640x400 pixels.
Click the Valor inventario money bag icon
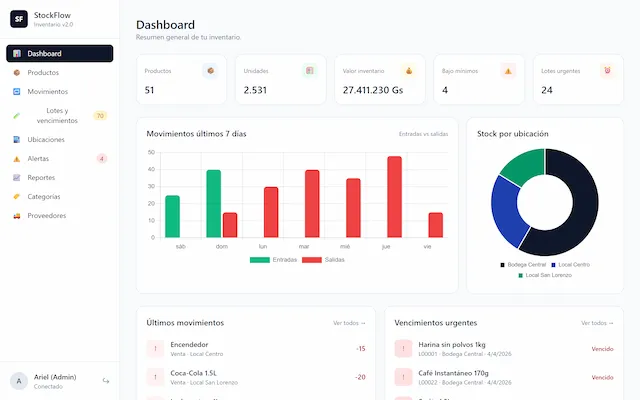tap(408, 70)
